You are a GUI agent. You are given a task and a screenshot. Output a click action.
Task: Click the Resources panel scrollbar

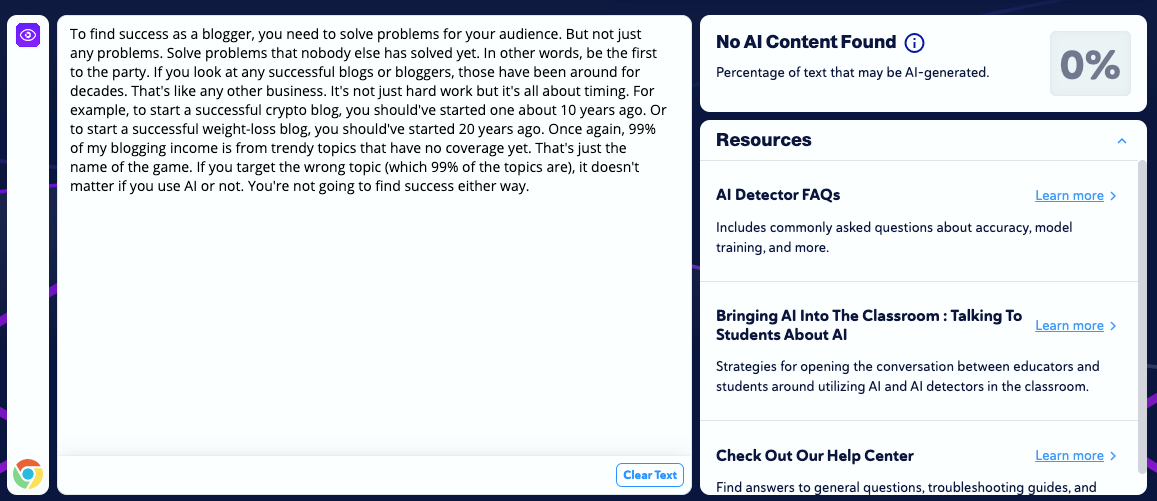1142,317
